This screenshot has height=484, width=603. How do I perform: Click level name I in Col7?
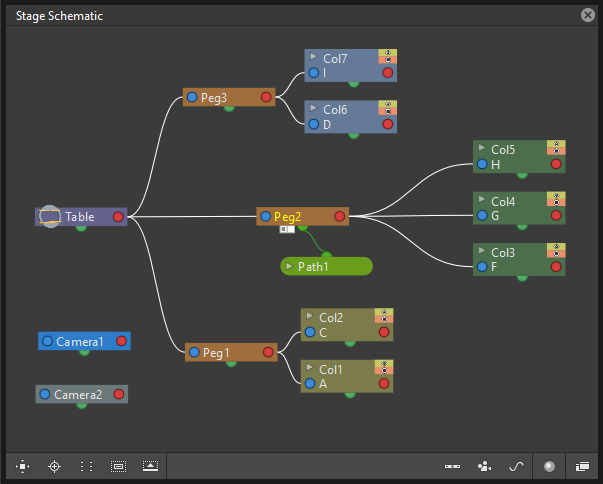tap(325, 73)
